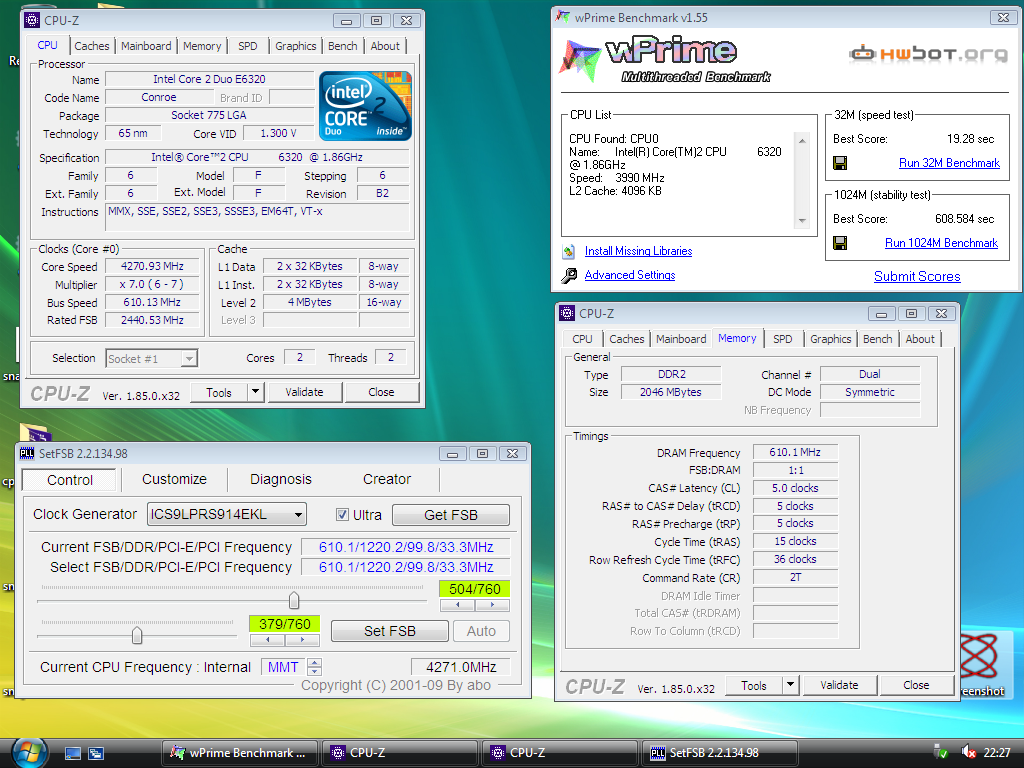Open Tools dropdown arrow in CPU window

(x=255, y=392)
